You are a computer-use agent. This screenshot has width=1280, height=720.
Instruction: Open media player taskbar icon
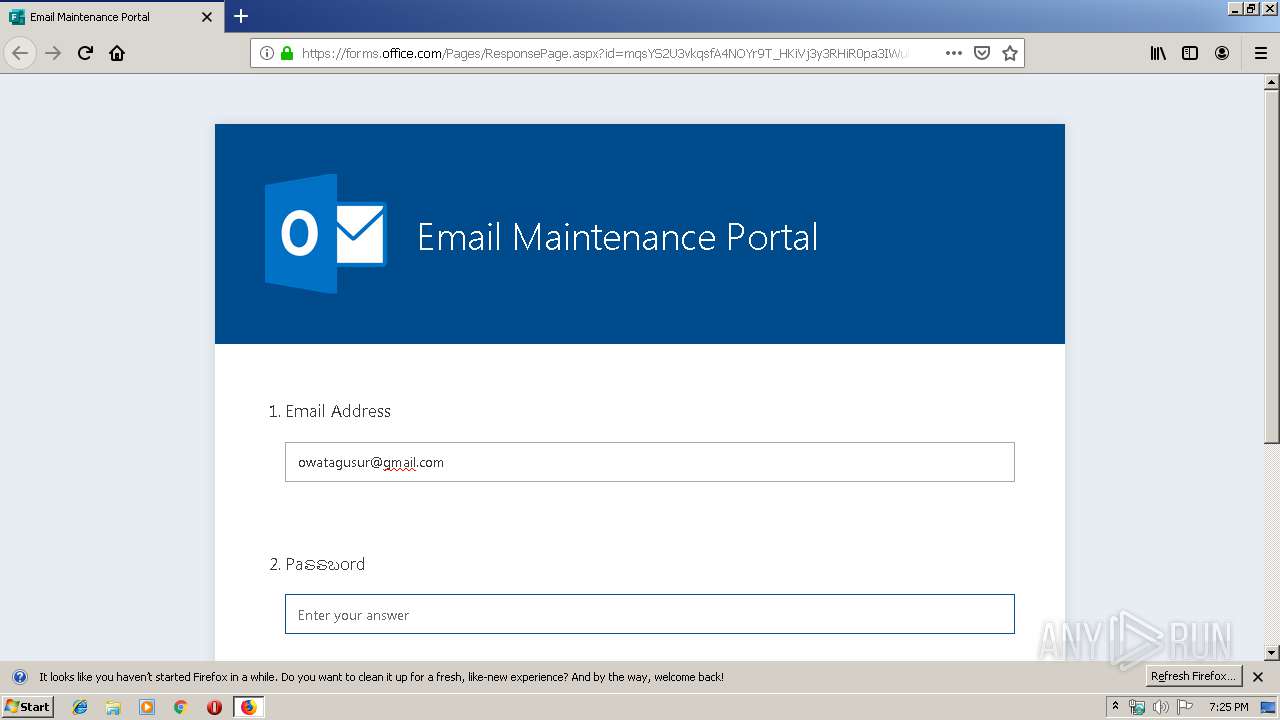click(147, 707)
